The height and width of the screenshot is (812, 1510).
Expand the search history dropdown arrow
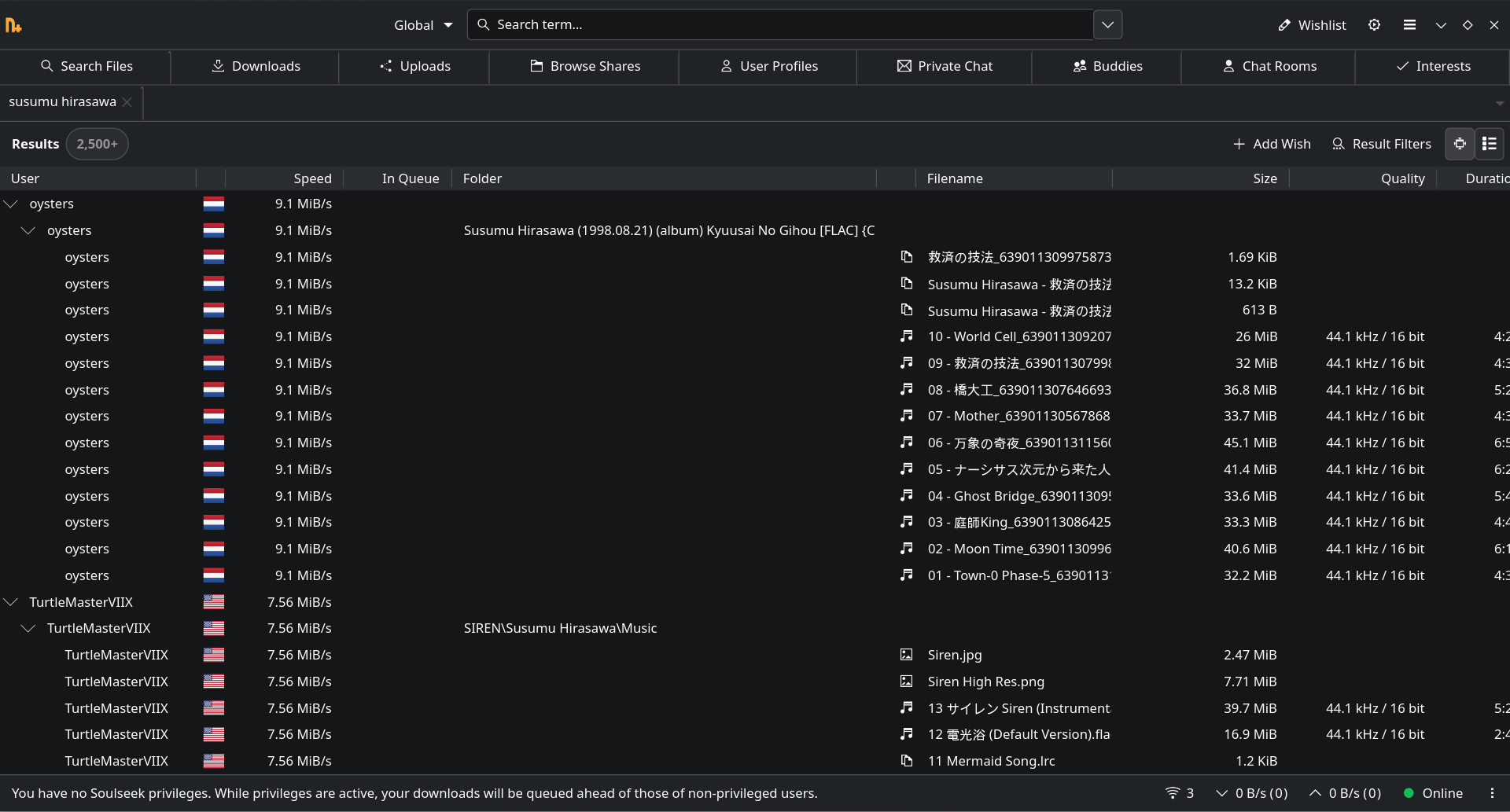(x=1107, y=25)
